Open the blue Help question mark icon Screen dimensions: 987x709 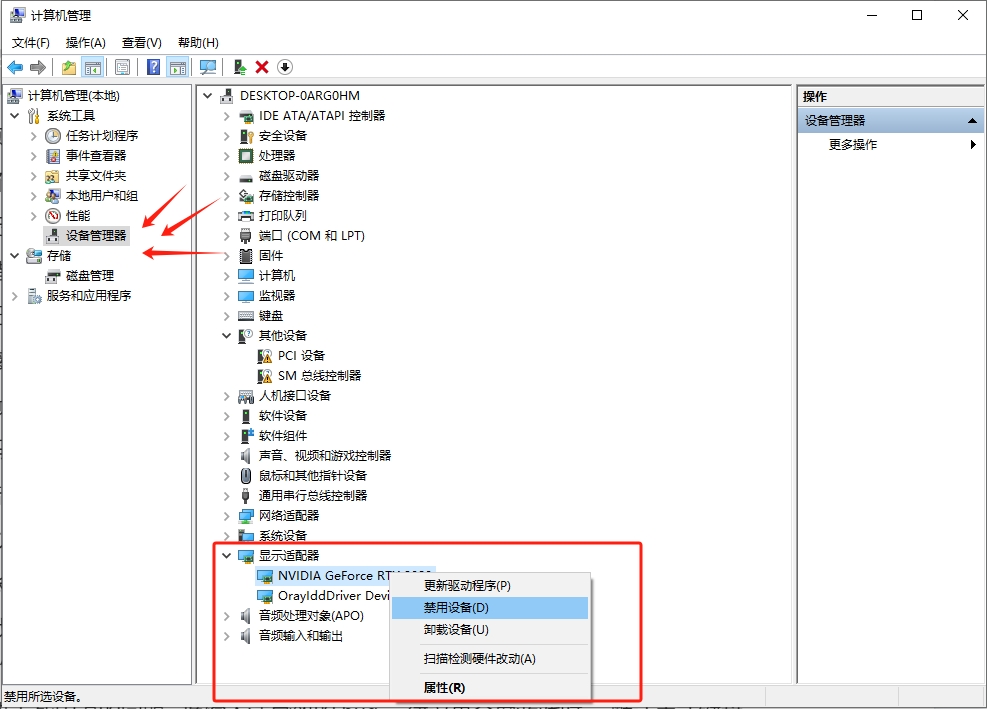pos(153,67)
